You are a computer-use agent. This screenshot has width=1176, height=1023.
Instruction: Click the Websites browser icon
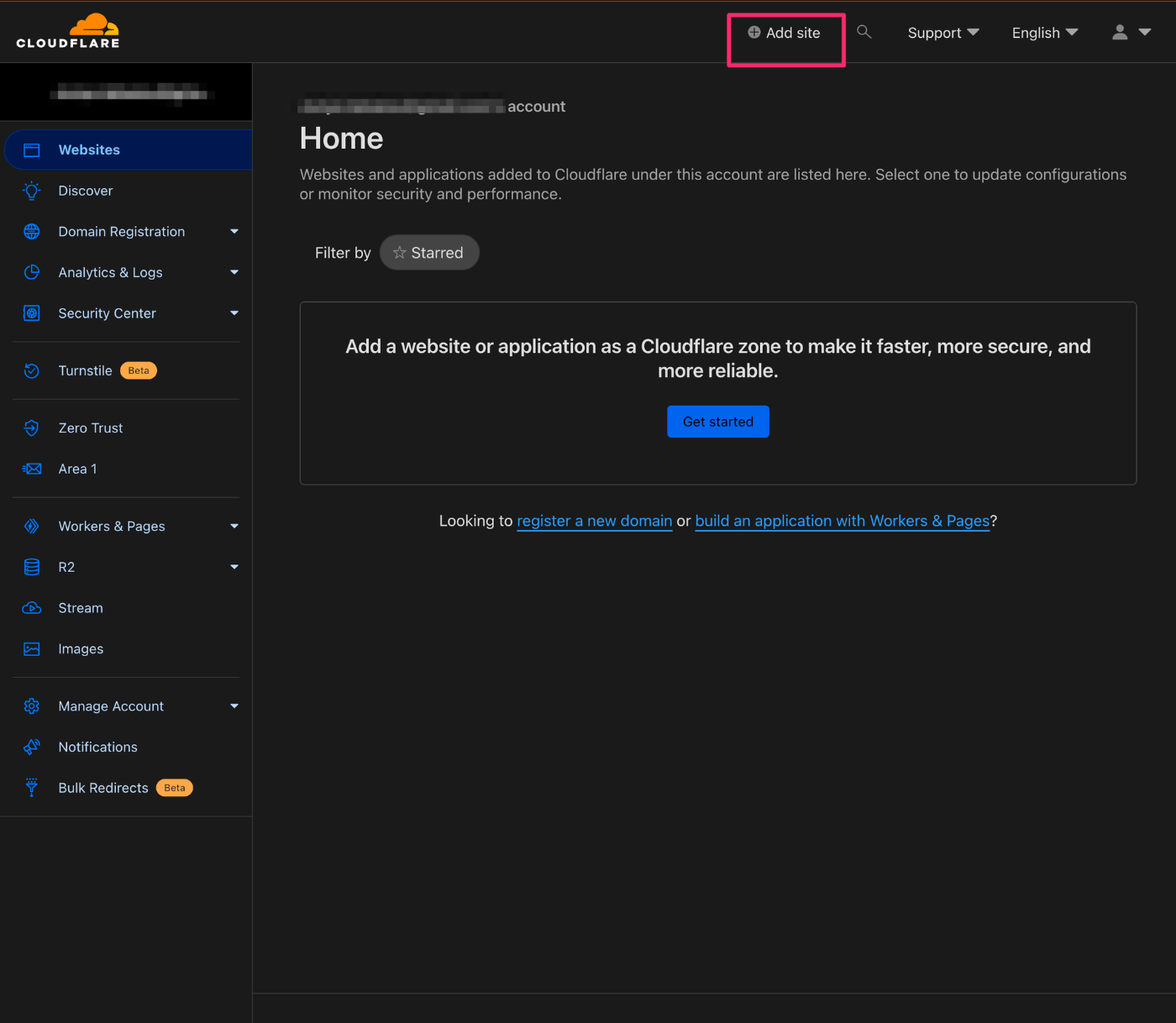(32, 150)
